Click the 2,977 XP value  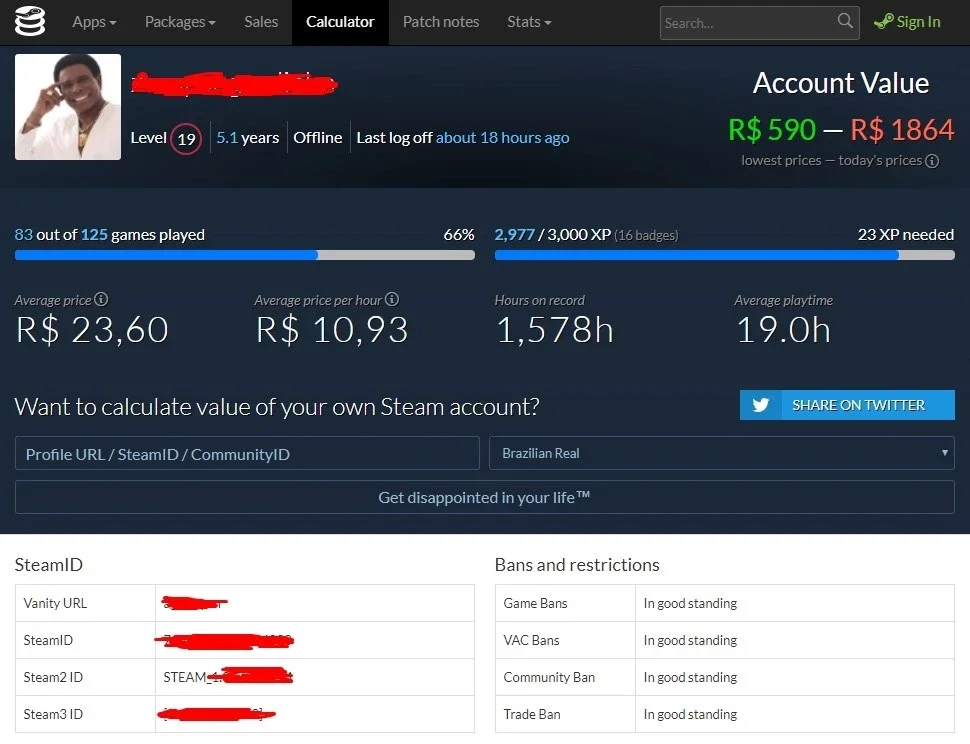(x=514, y=234)
